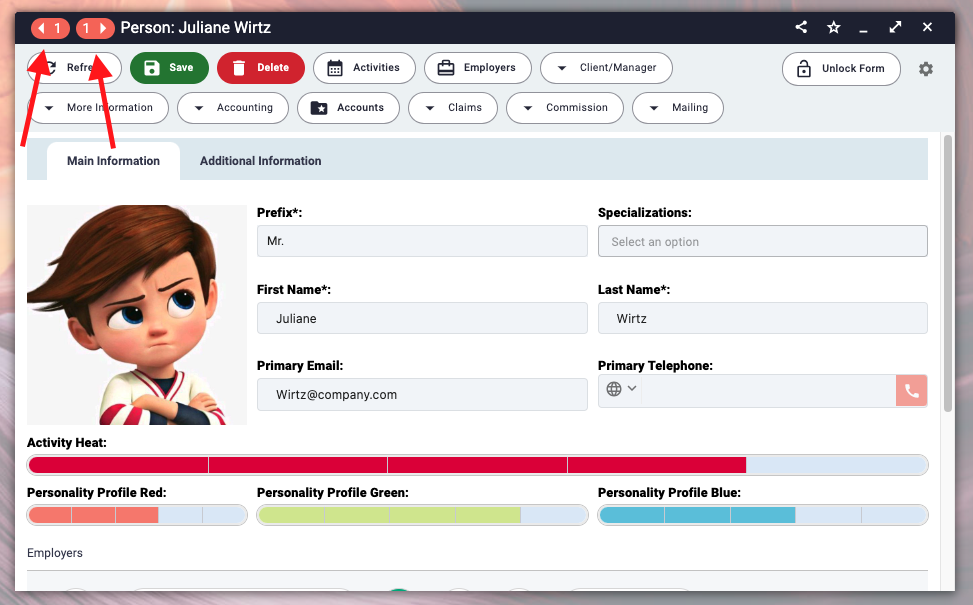Click the Employers section heading
973x605 pixels.
[x=55, y=553]
